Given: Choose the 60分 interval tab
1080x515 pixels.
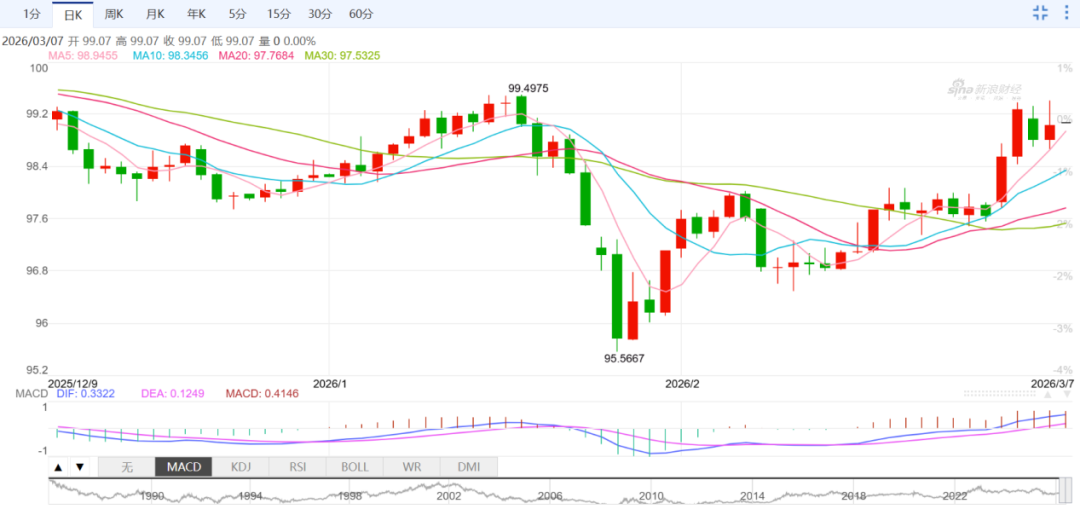Looking at the screenshot, I should (362, 14).
